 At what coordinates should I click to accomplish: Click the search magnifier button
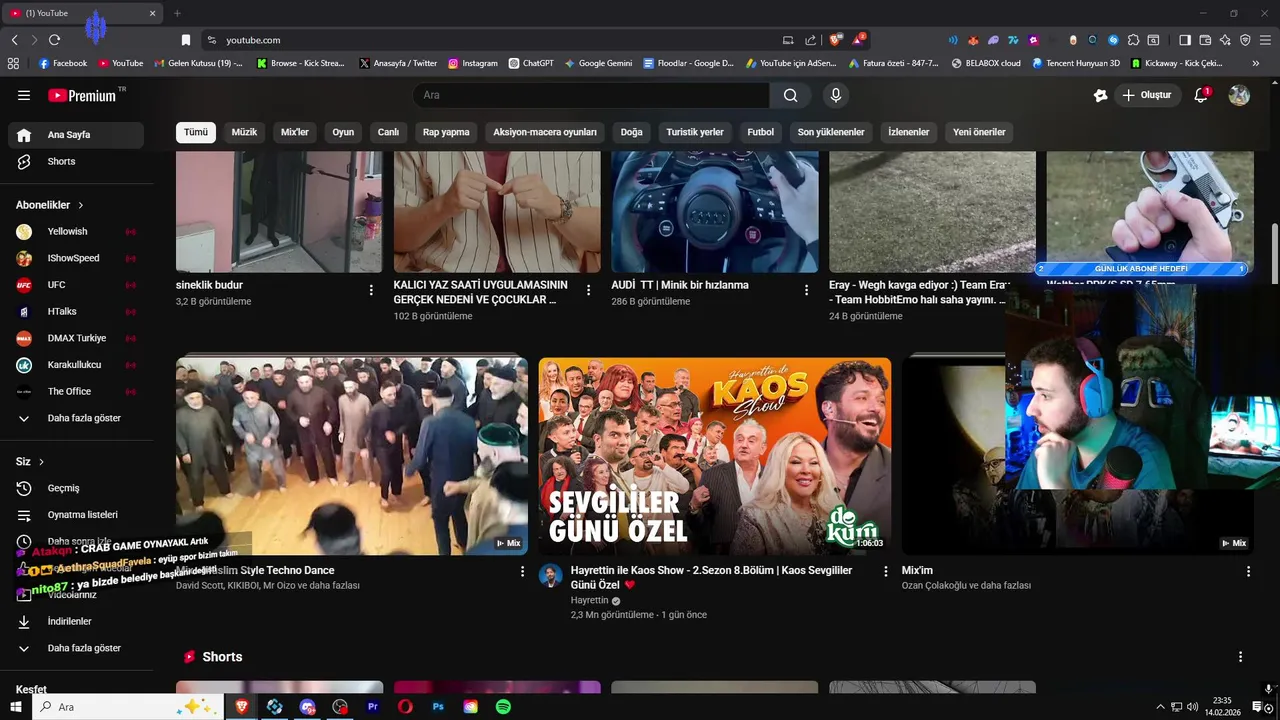pos(790,95)
